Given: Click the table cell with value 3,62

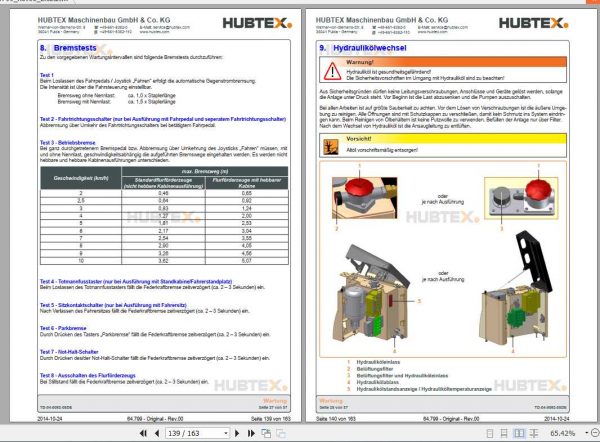Looking at the screenshot, I should click(x=163, y=261).
